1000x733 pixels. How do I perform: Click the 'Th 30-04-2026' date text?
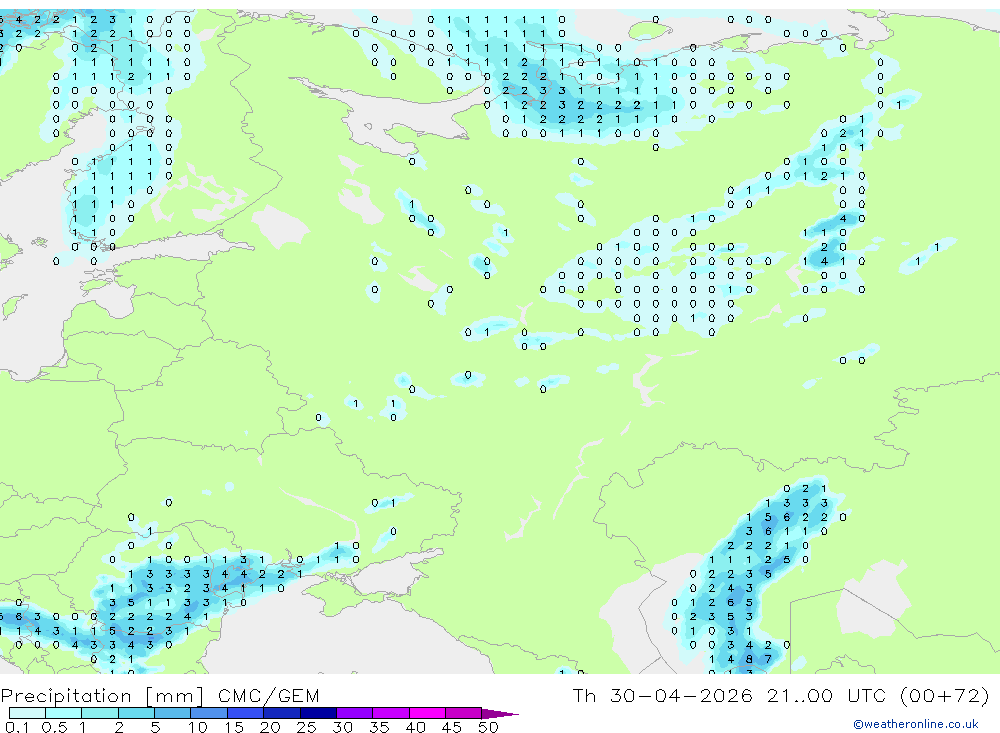[663, 695]
